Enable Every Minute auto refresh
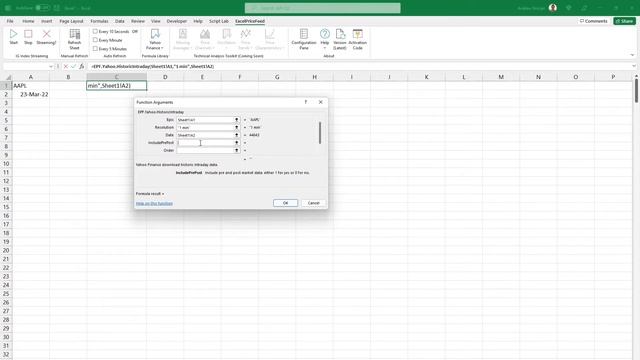The height and width of the screenshot is (360, 640). [95, 40]
